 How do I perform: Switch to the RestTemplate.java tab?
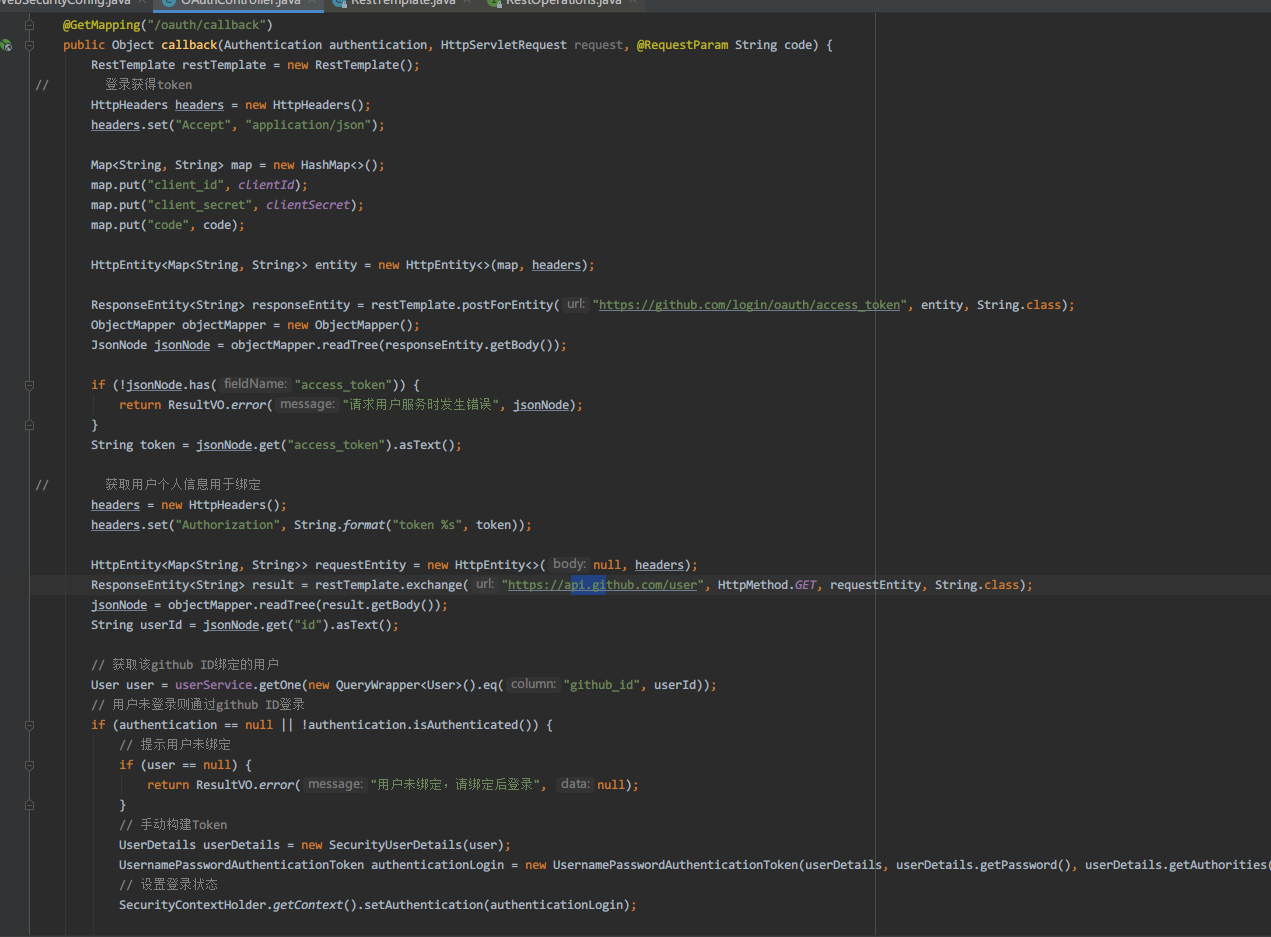pos(400,4)
